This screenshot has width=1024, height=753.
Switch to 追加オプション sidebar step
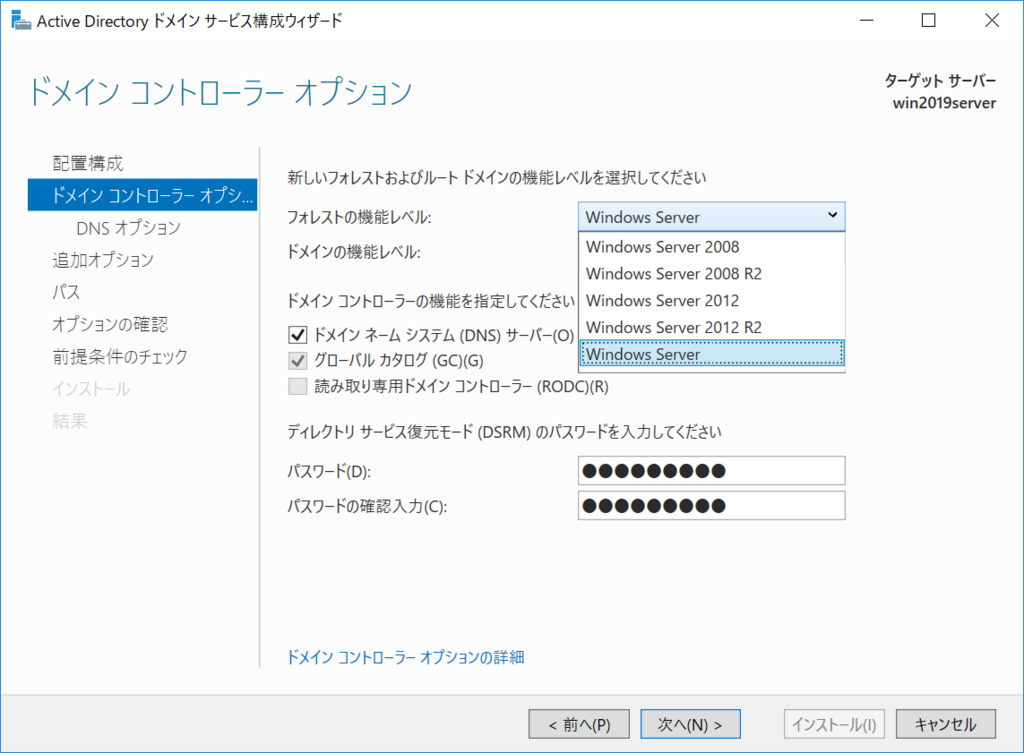click(103, 259)
